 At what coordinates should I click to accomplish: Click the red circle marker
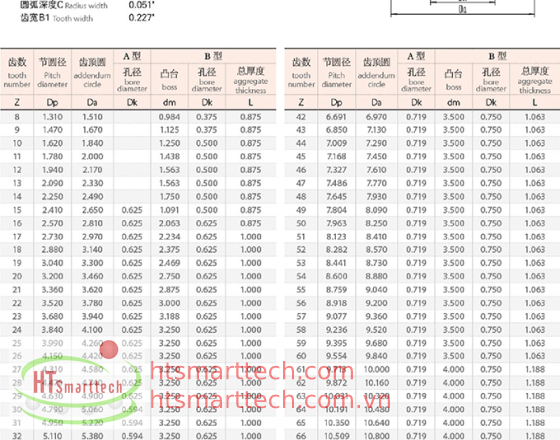(x=109, y=349)
